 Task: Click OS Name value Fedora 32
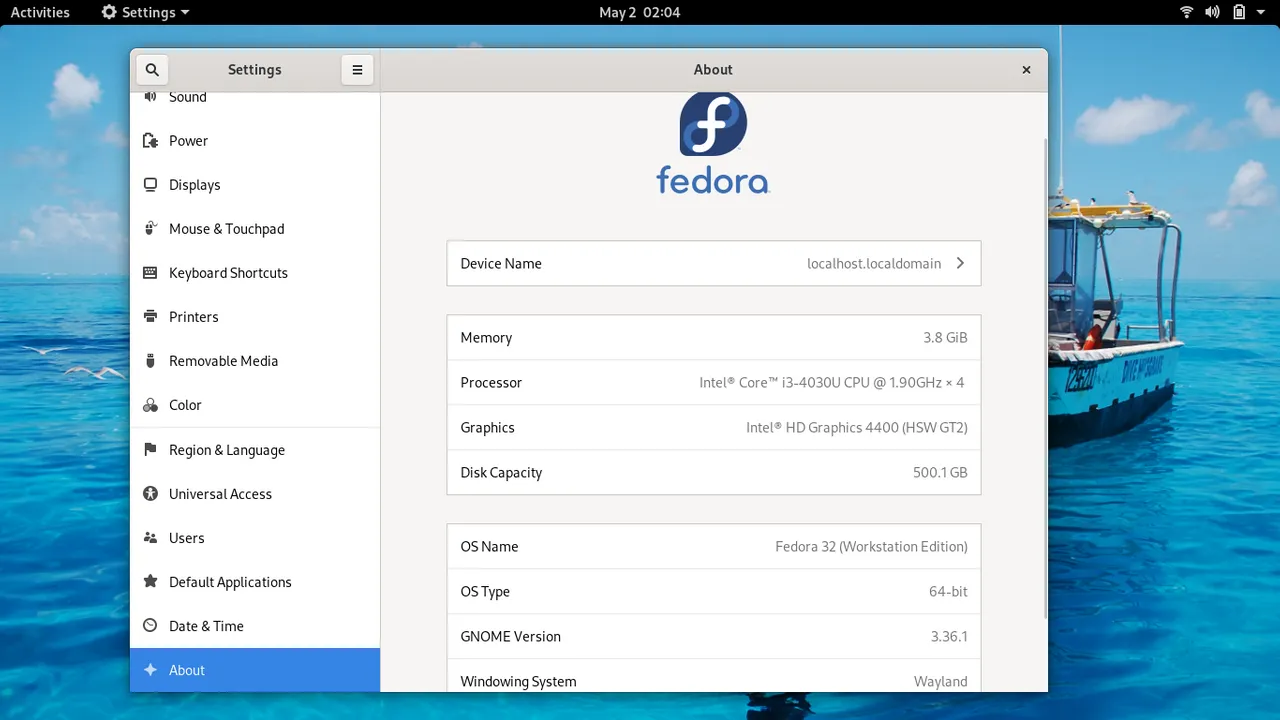tap(871, 547)
